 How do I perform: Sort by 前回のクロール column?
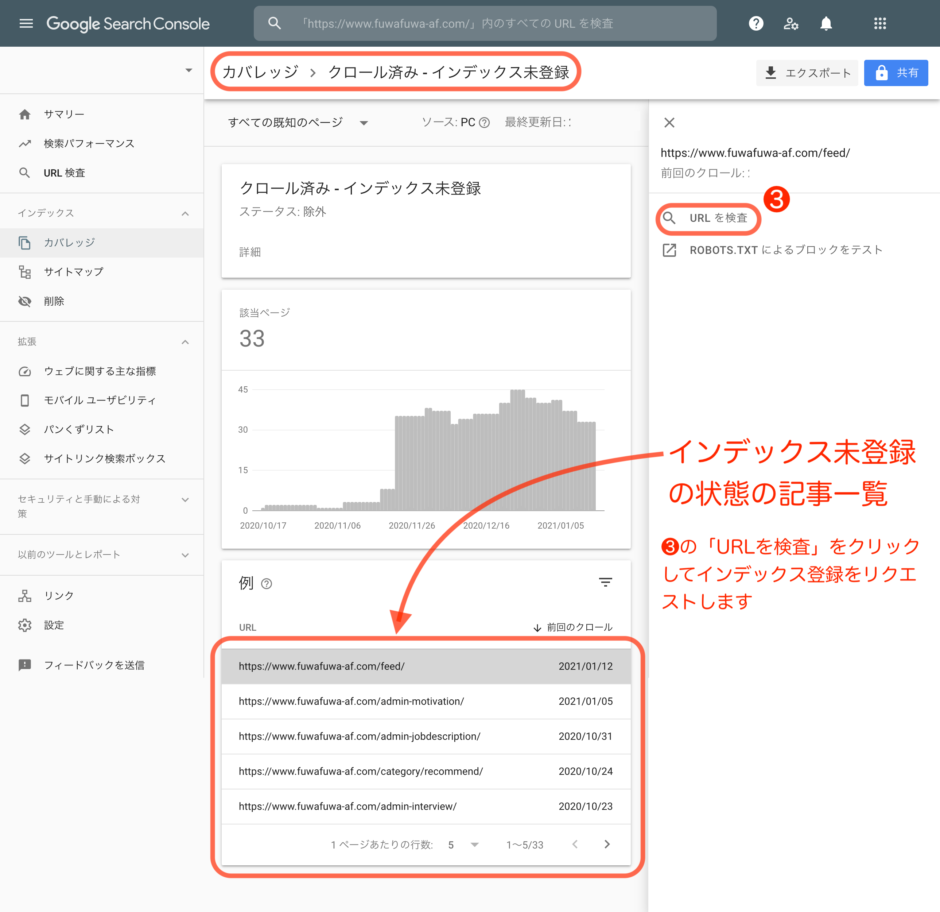tap(573, 627)
